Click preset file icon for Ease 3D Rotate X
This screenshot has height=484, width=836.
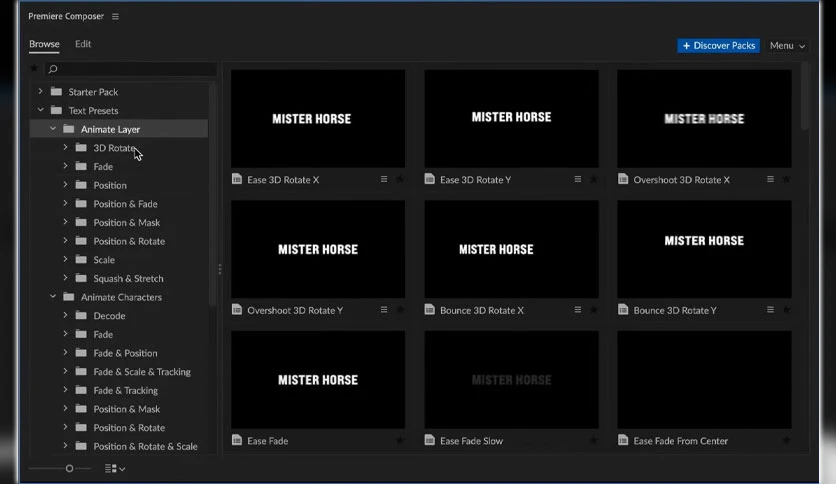[237, 179]
